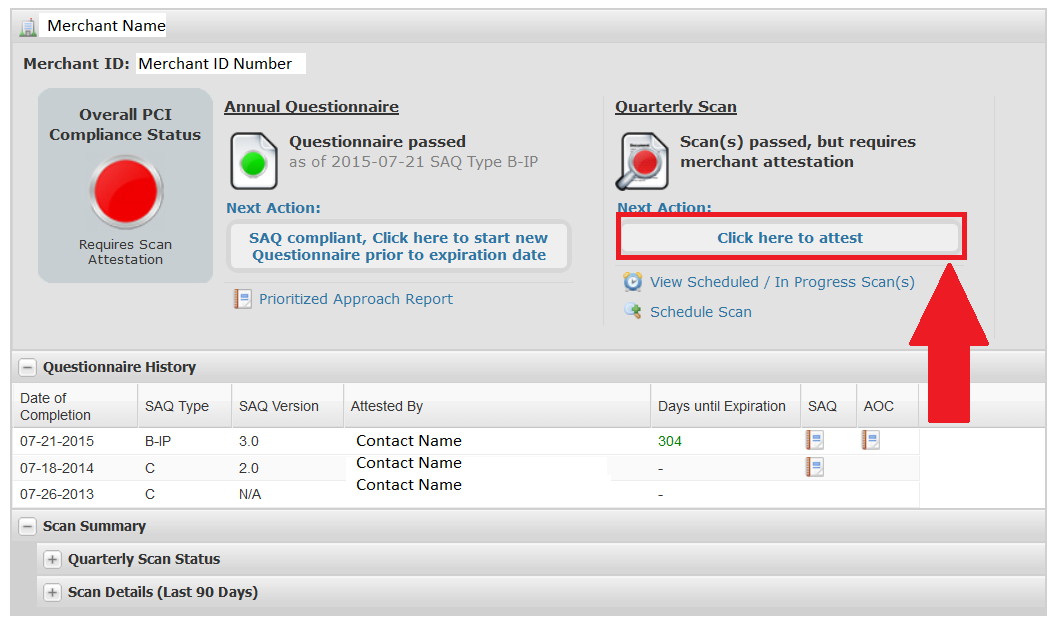Open the SAQ document for 07-21-2015 row
1052x627 pixels.
point(814,441)
